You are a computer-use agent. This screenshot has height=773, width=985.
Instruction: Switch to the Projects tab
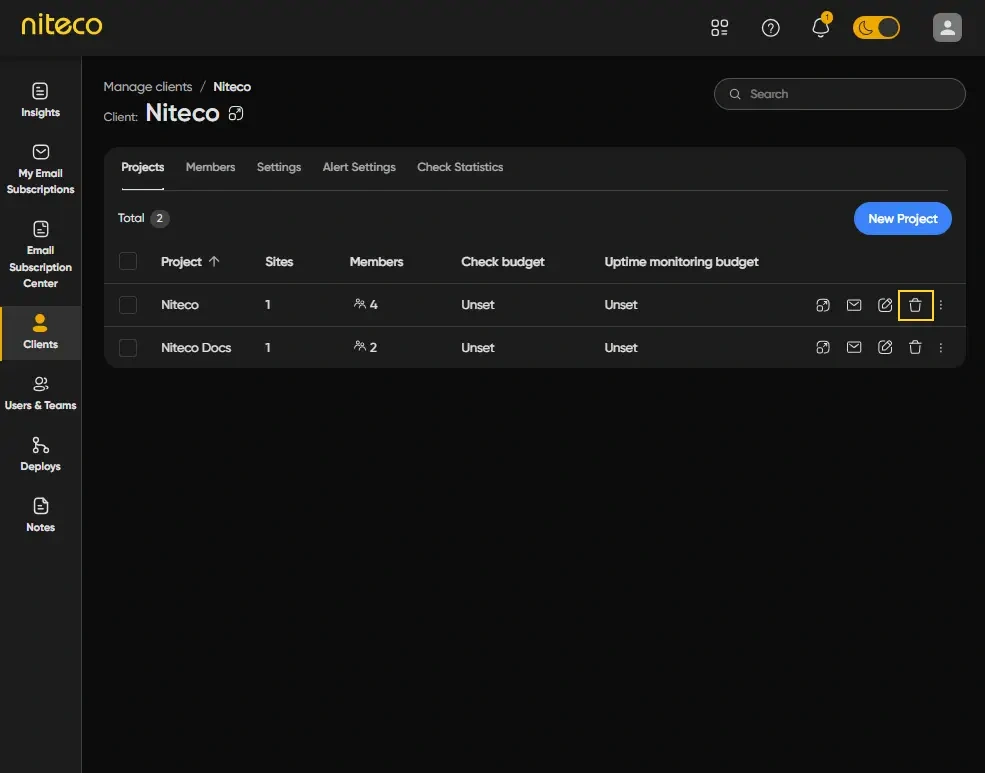tap(143, 168)
